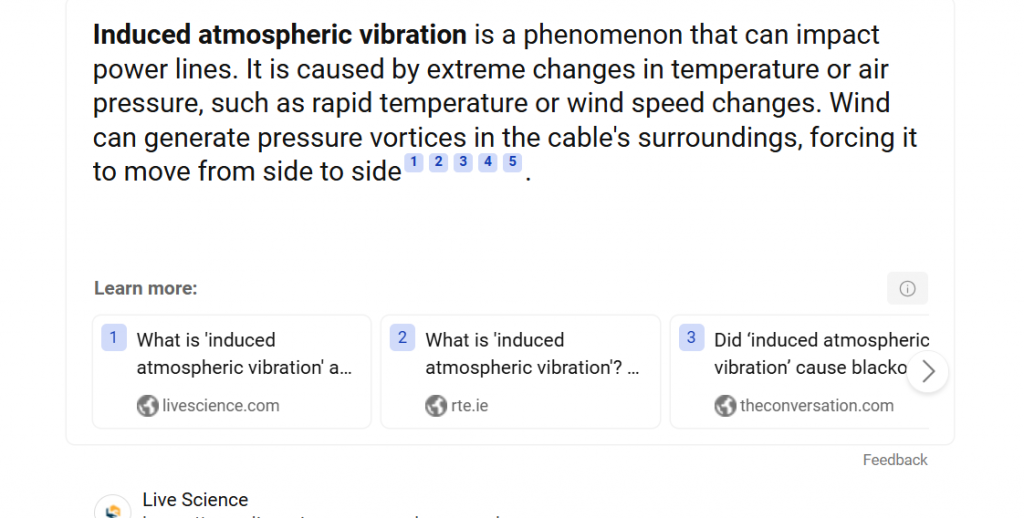The width and height of the screenshot is (1024, 518).
Task: Click citation superscript number 1
Action: [x=414, y=162]
